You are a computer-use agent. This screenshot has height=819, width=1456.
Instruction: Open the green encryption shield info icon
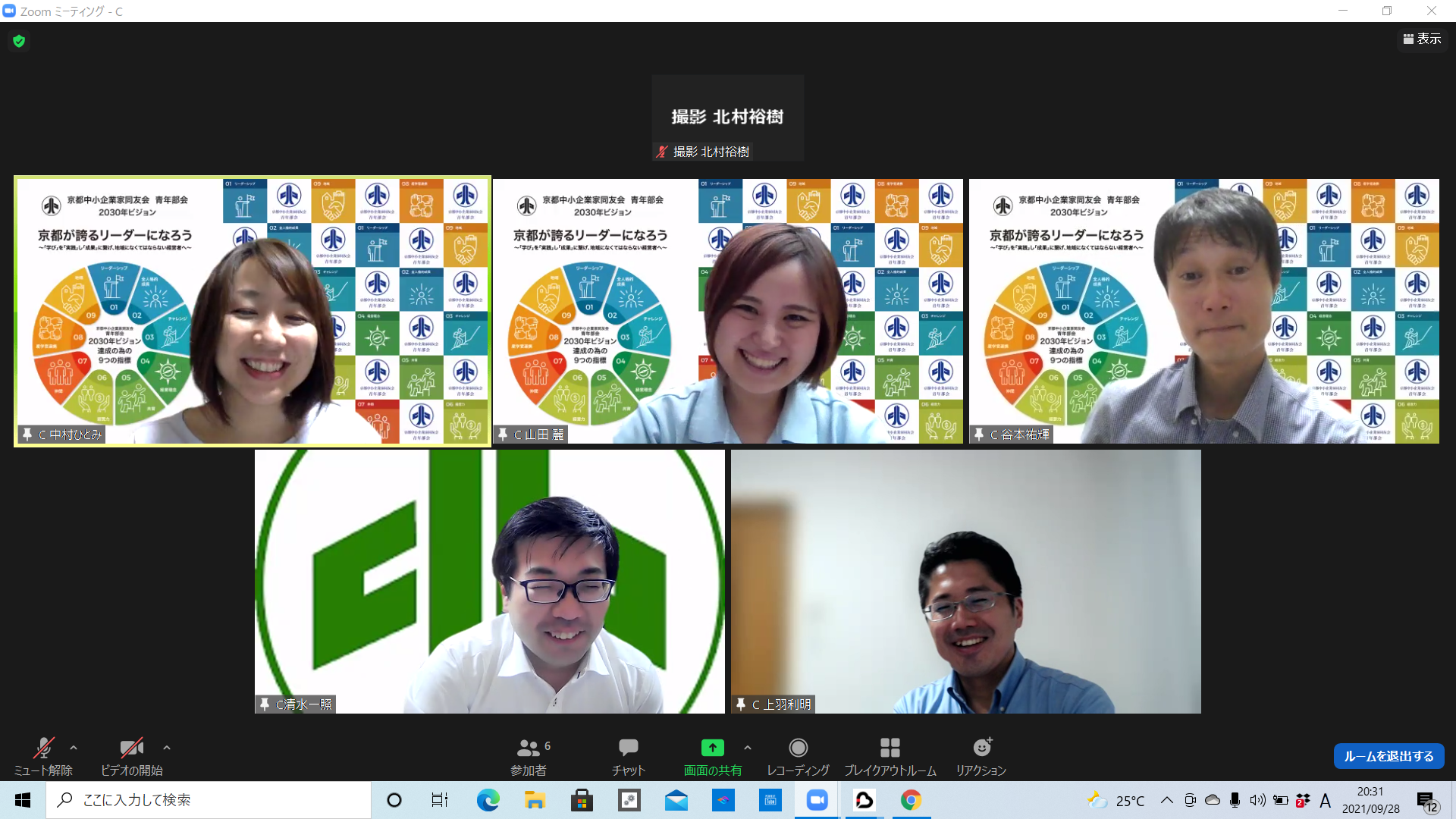[x=19, y=41]
